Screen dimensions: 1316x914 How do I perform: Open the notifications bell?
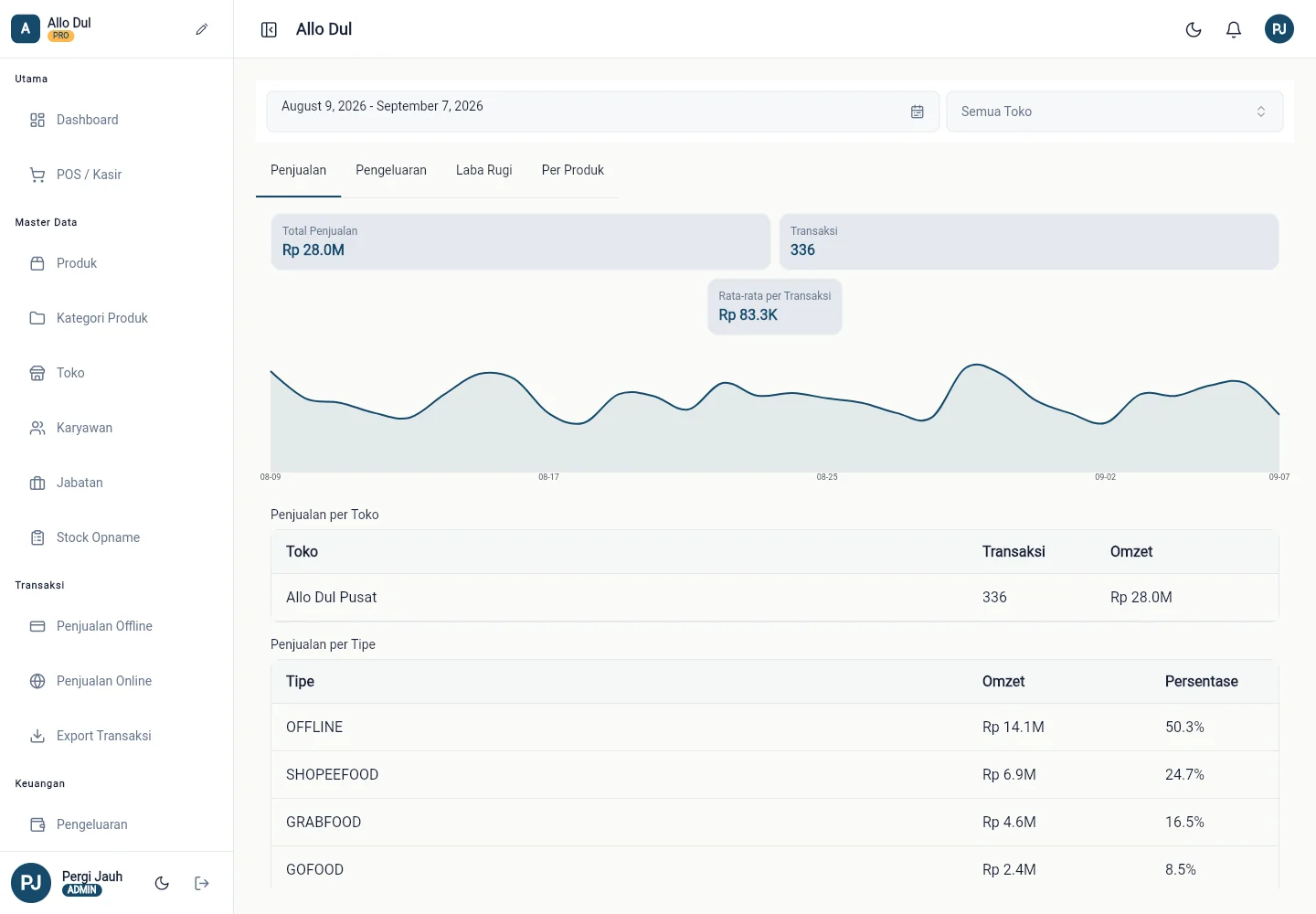[x=1234, y=29]
